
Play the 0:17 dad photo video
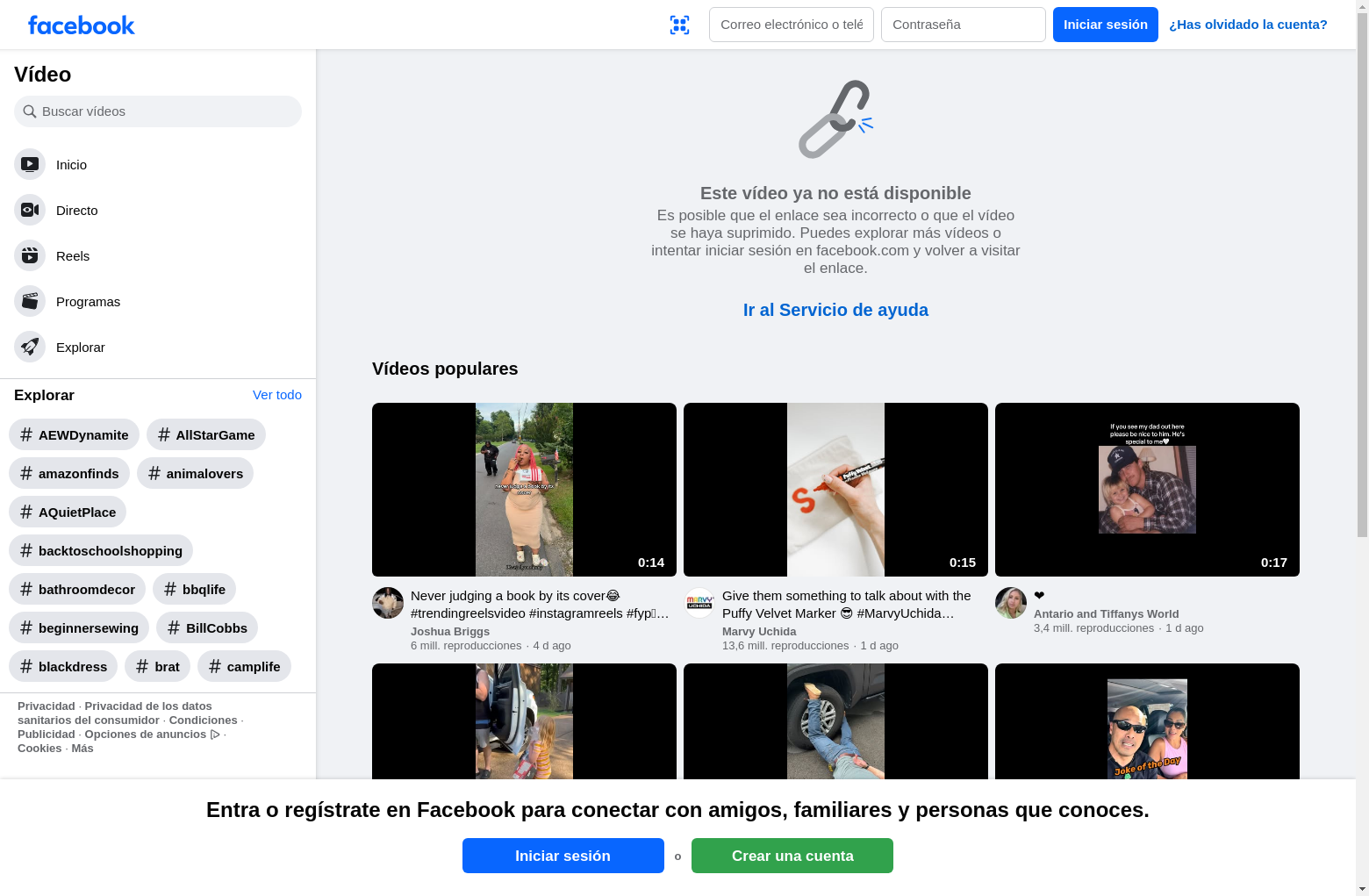pyautogui.click(x=1147, y=490)
